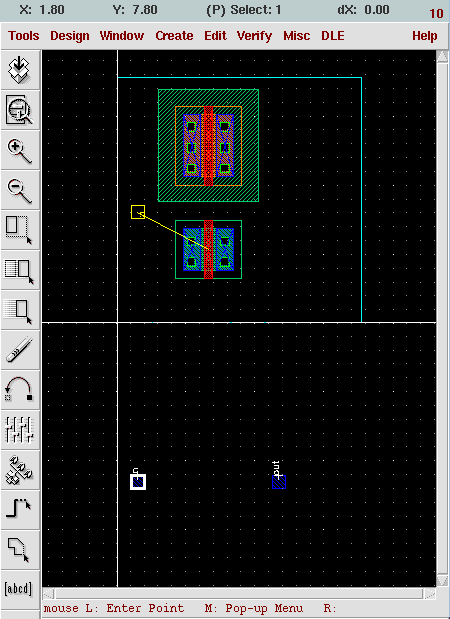Activate the Zoom In magnifier tool
This screenshot has height=619, width=450.
point(19,150)
